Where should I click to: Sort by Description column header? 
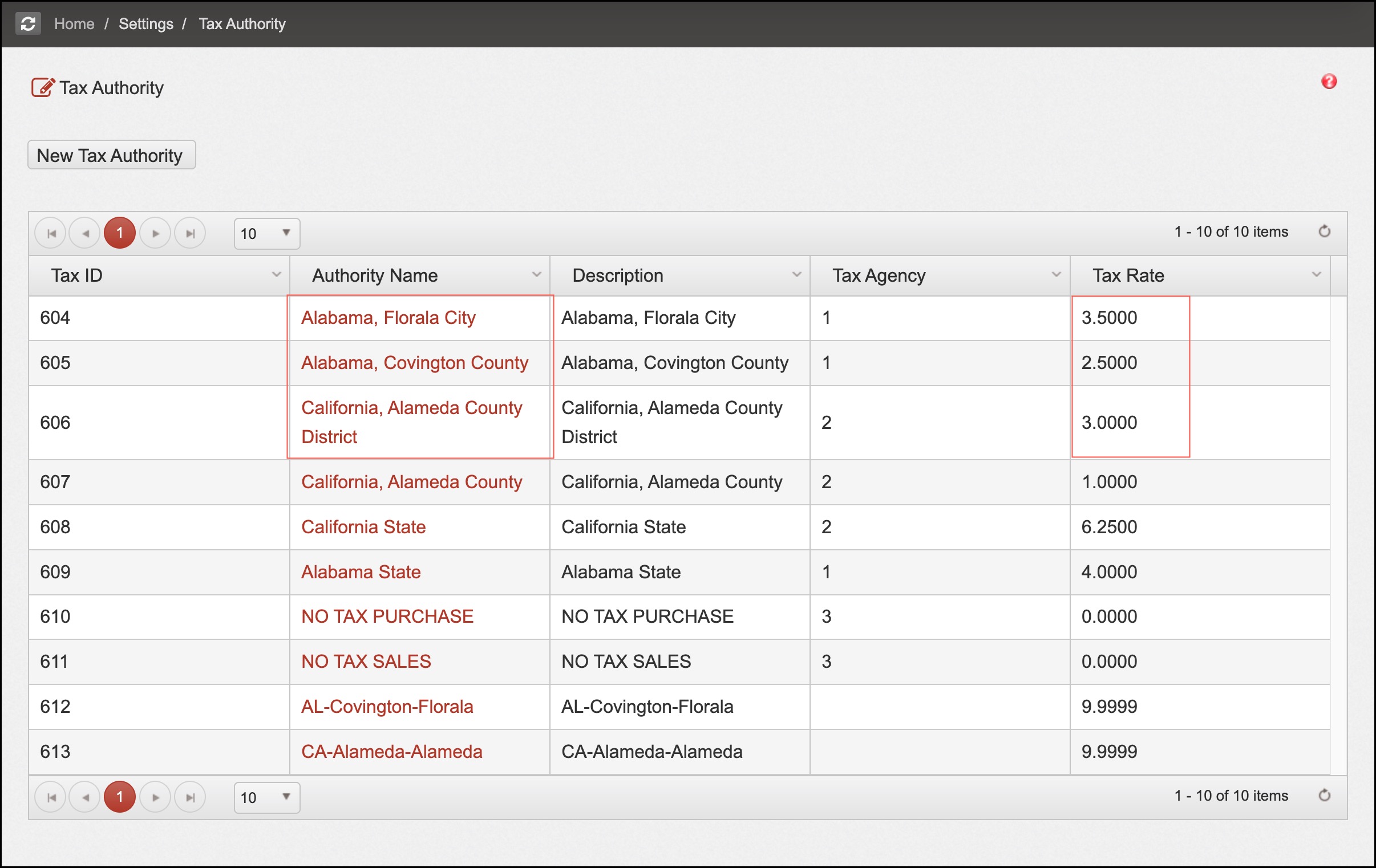pyautogui.click(x=618, y=275)
